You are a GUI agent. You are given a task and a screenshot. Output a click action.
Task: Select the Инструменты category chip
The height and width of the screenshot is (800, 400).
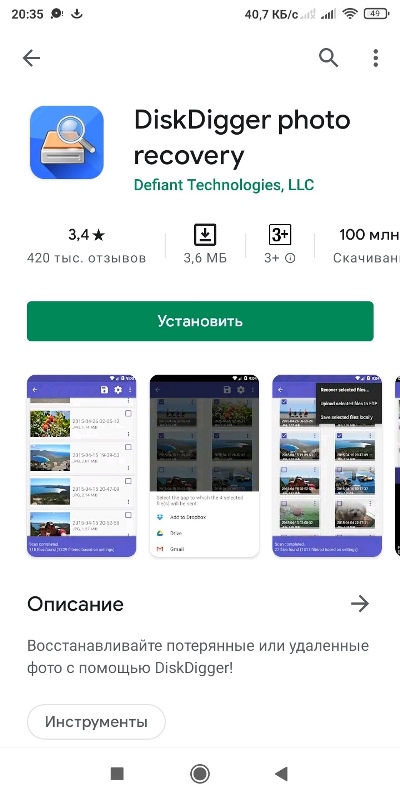[96, 722]
